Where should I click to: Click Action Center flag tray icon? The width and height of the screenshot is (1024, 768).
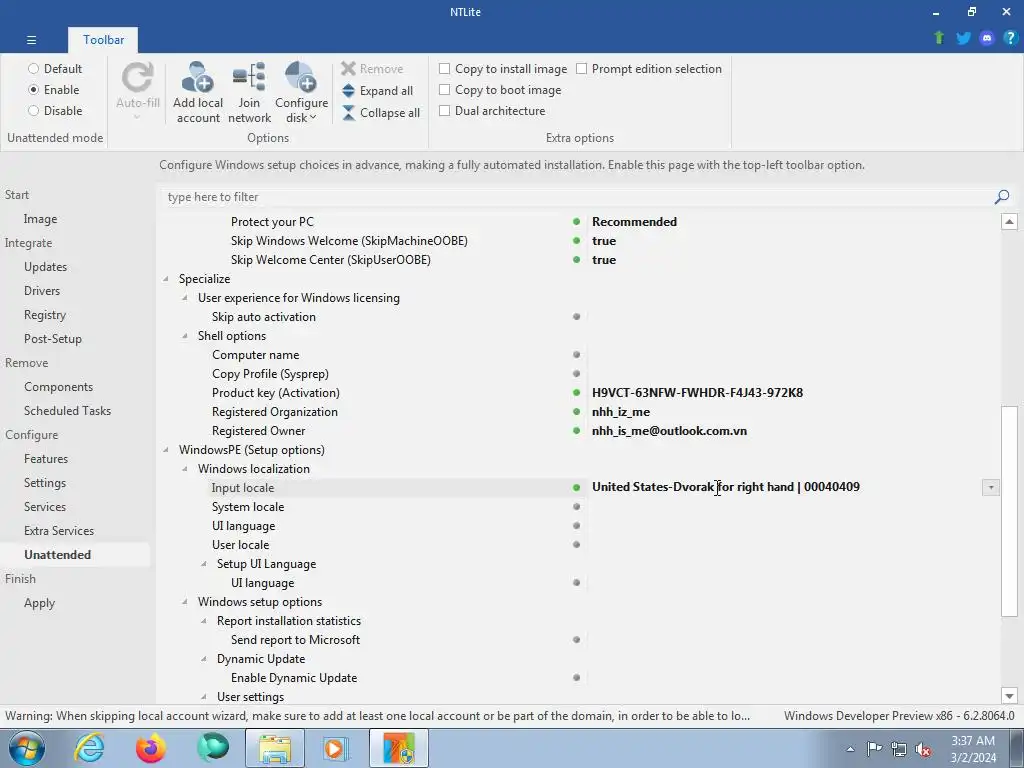click(x=874, y=749)
